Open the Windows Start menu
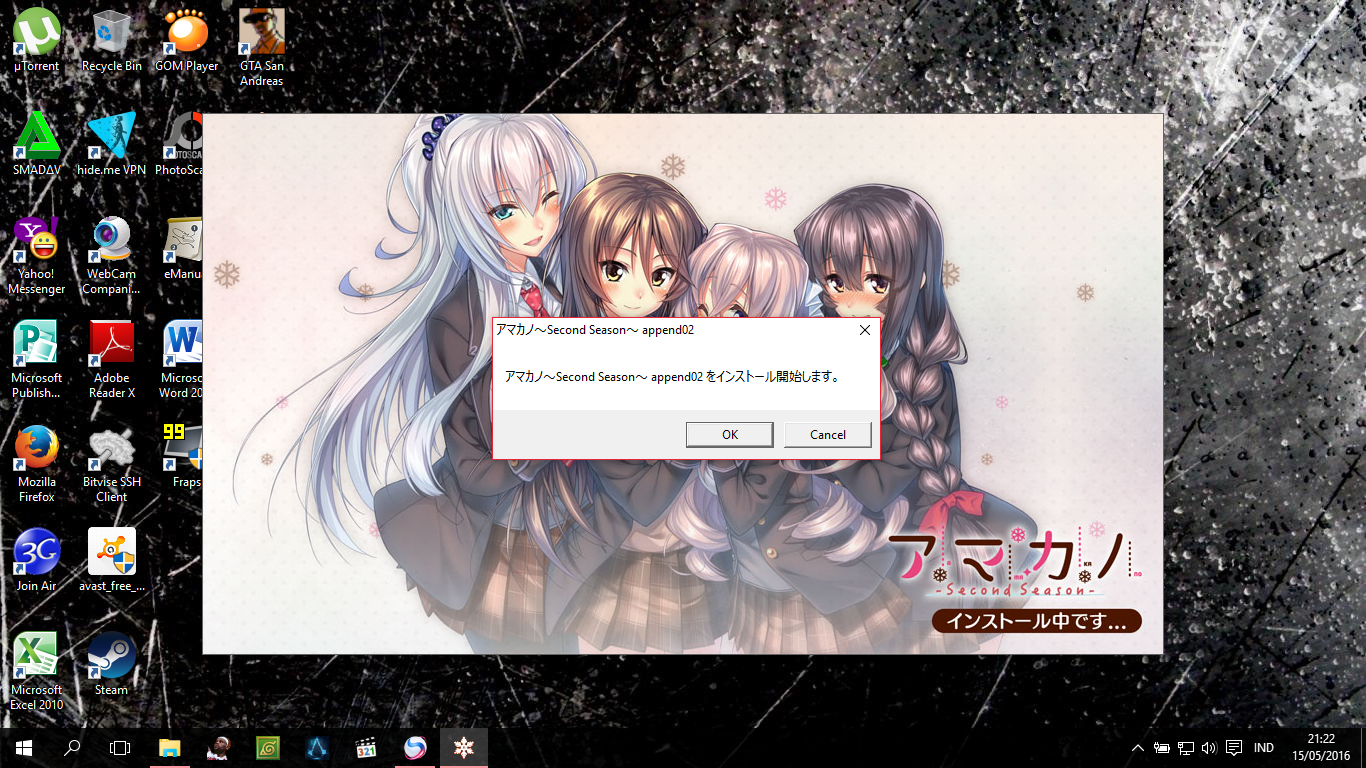 24,747
